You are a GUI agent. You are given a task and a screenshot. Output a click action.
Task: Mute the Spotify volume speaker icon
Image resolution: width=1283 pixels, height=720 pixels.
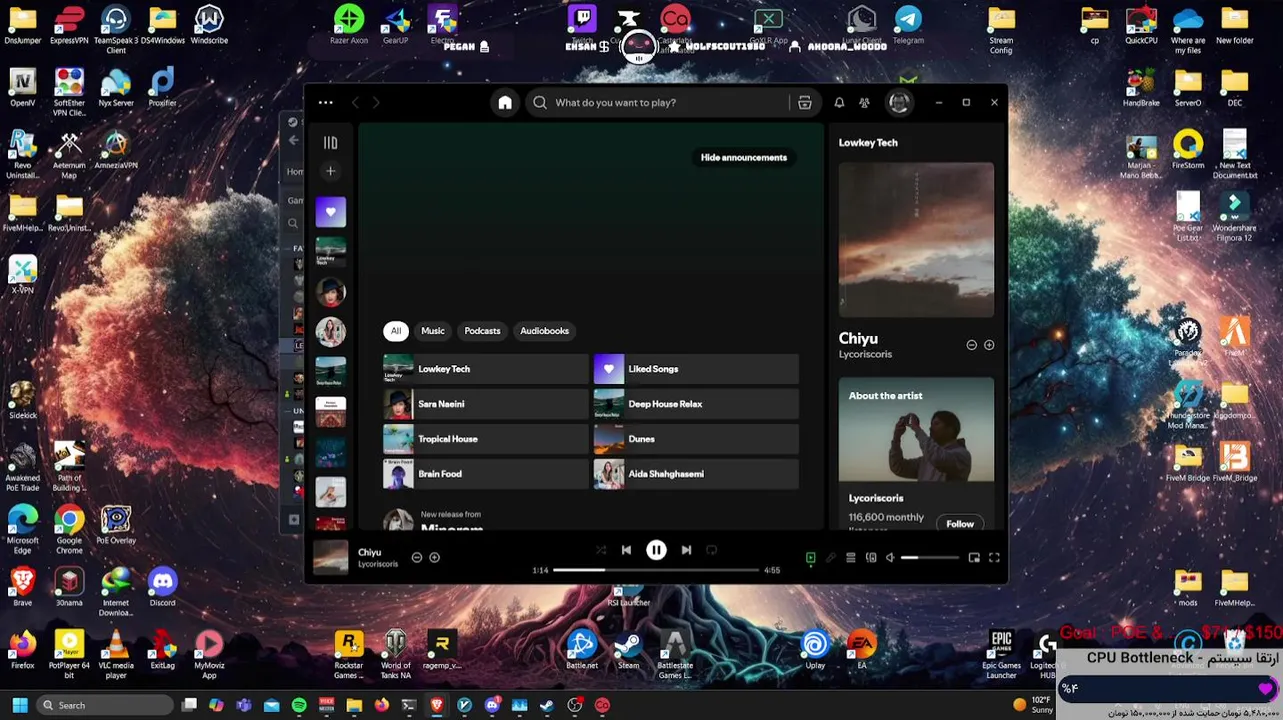point(890,558)
